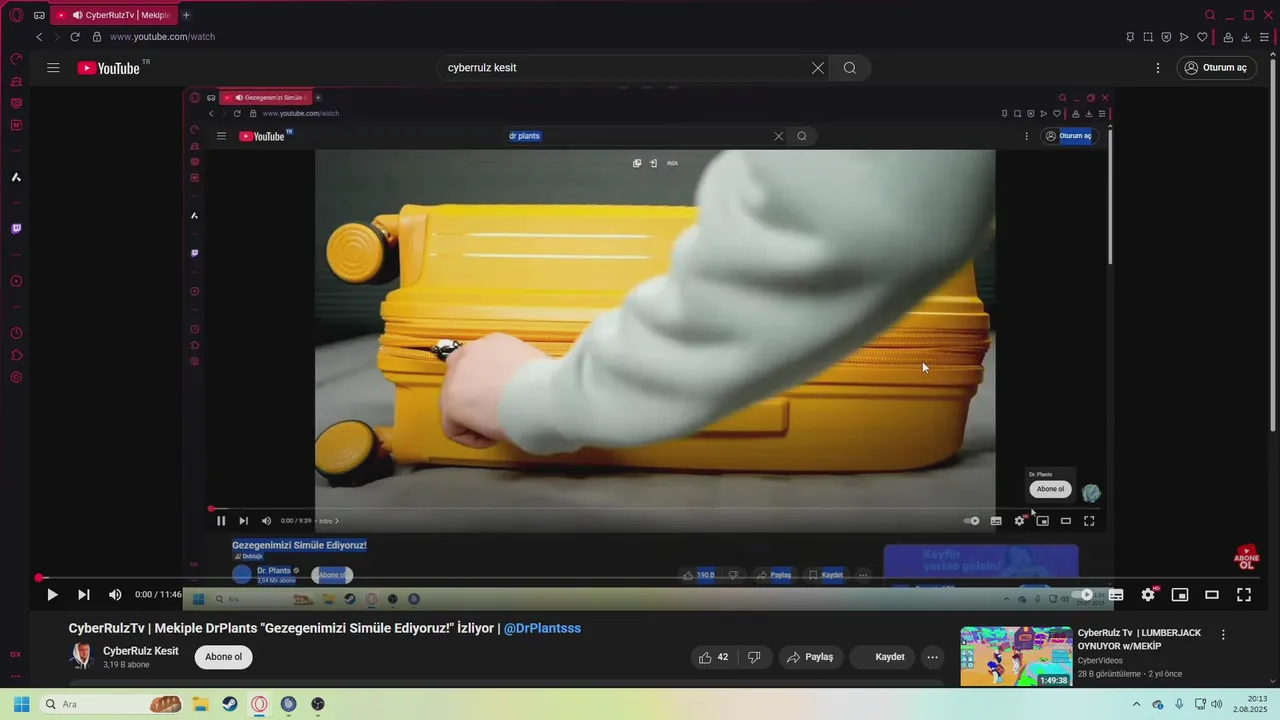Open options menu for LUMBERJACK video
This screenshot has height=720, width=1280.
(1223, 635)
